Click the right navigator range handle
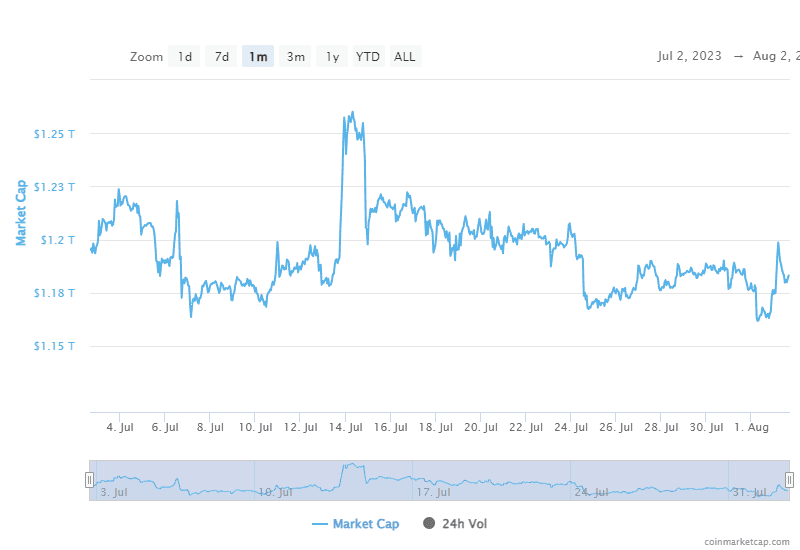This screenshot has width=800, height=550. click(789, 480)
